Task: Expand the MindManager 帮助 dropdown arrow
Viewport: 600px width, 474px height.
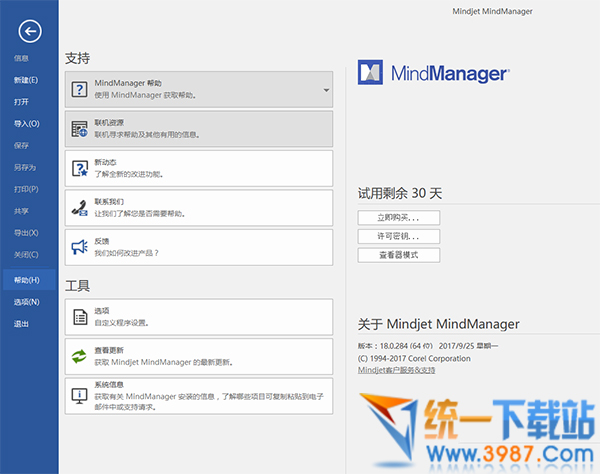Action: [x=326, y=91]
